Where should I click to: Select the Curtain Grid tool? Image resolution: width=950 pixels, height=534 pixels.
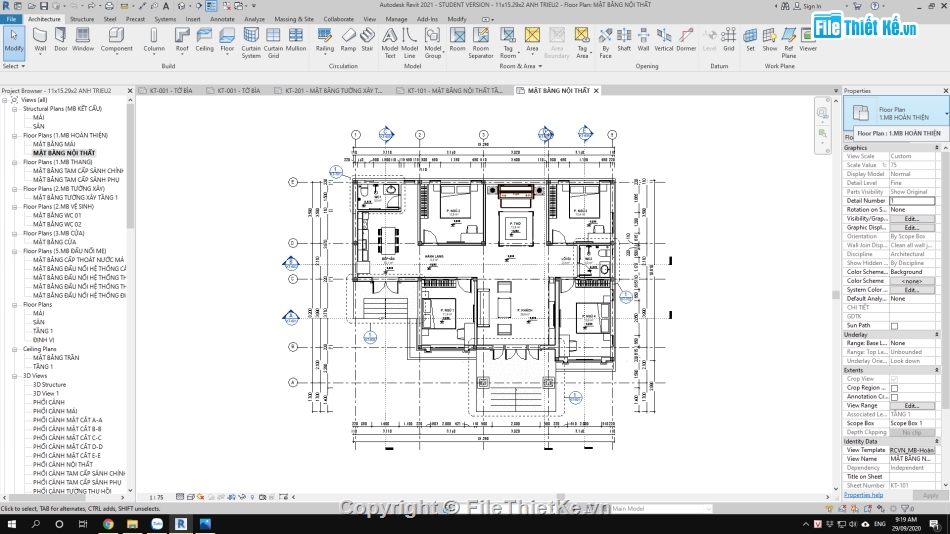click(x=273, y=43)
